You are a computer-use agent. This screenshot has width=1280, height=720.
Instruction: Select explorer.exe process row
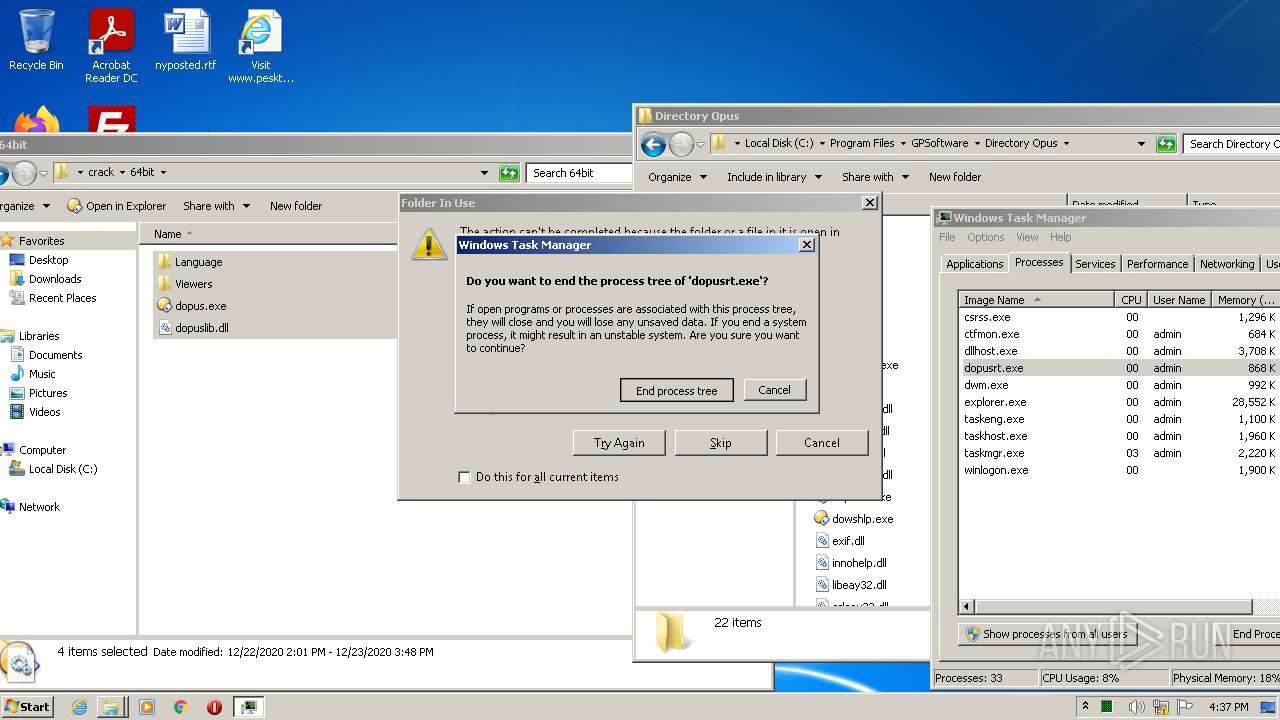click(x=1118, y=402)
